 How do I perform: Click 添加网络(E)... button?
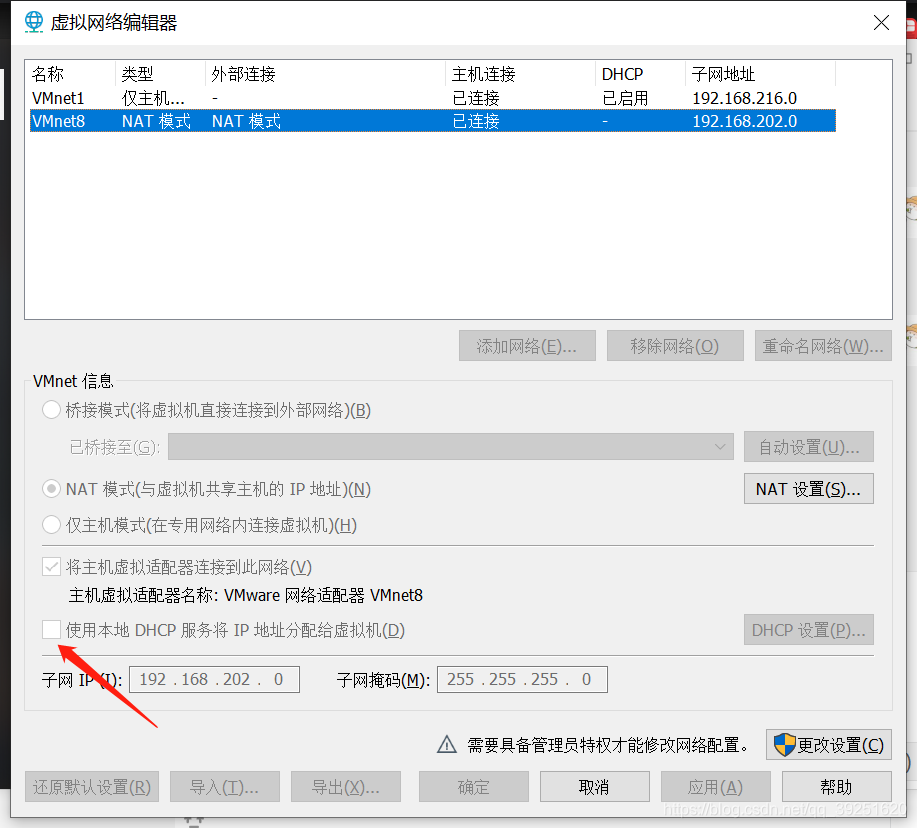click(527, 346)
